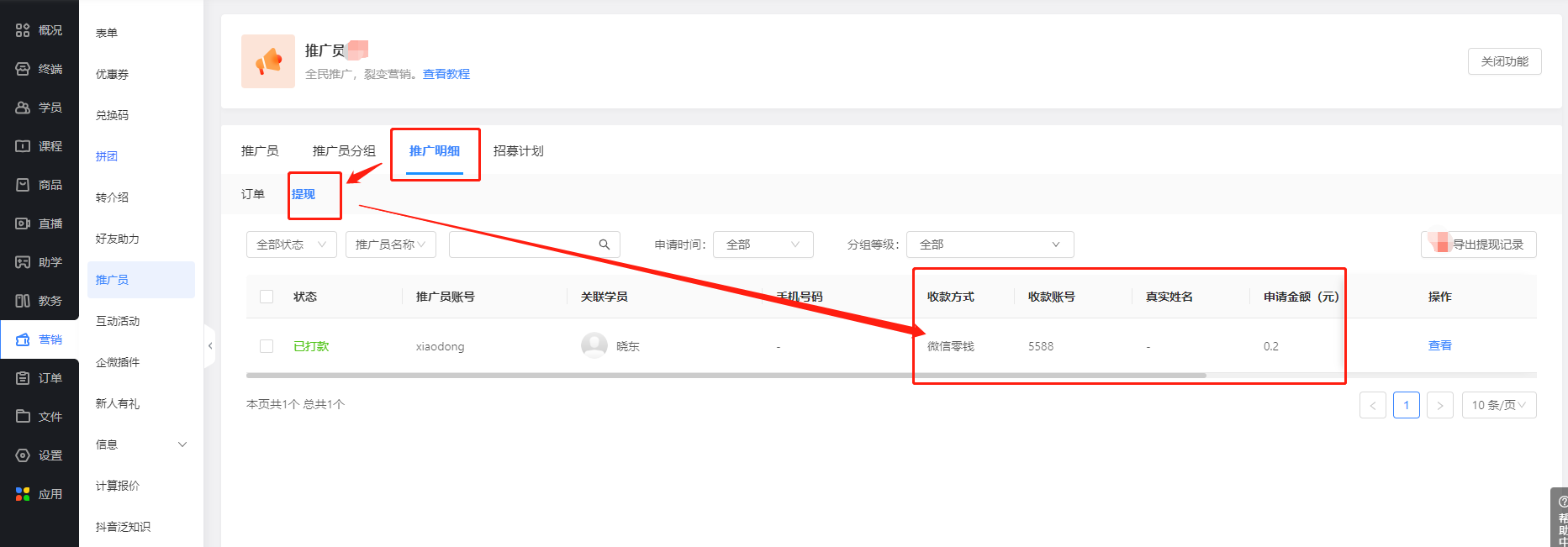The height and width of the screenshot is (547, 1568).
Task: Click 查看 link in xiaodong row
Action: click(x=1439, y=345)
